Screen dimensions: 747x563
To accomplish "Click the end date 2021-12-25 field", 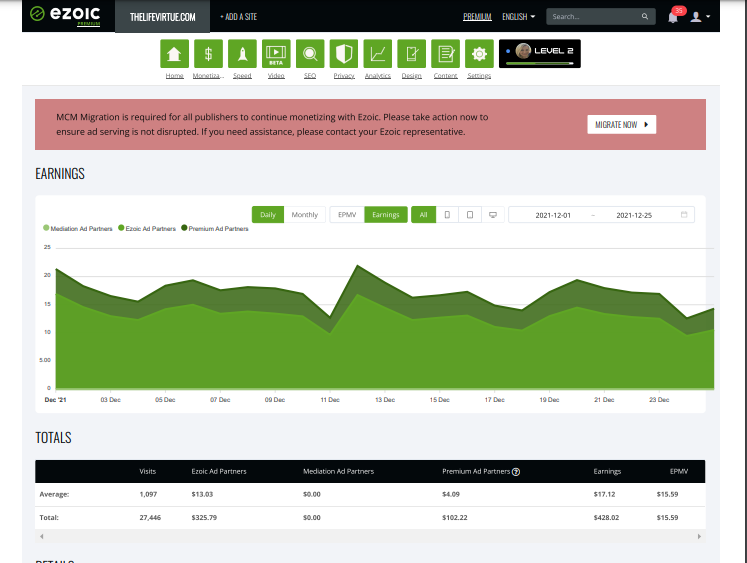I will pos(634,215).
